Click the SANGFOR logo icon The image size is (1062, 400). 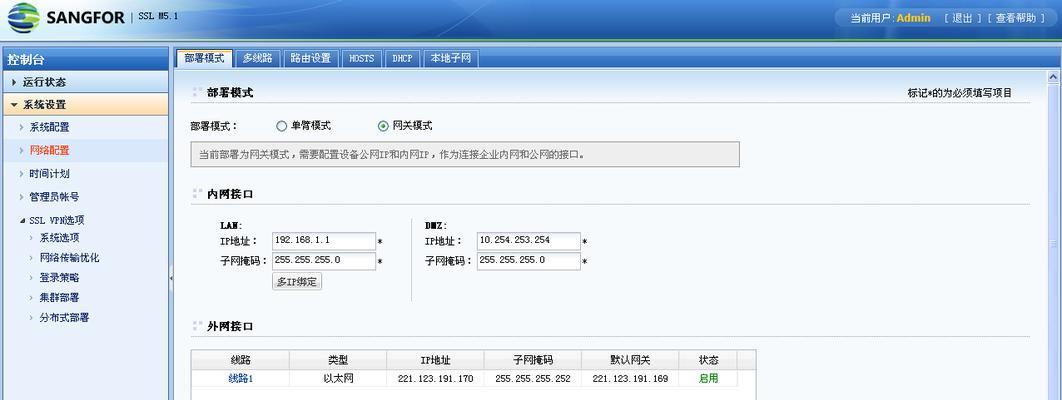[x=24, y=18]
